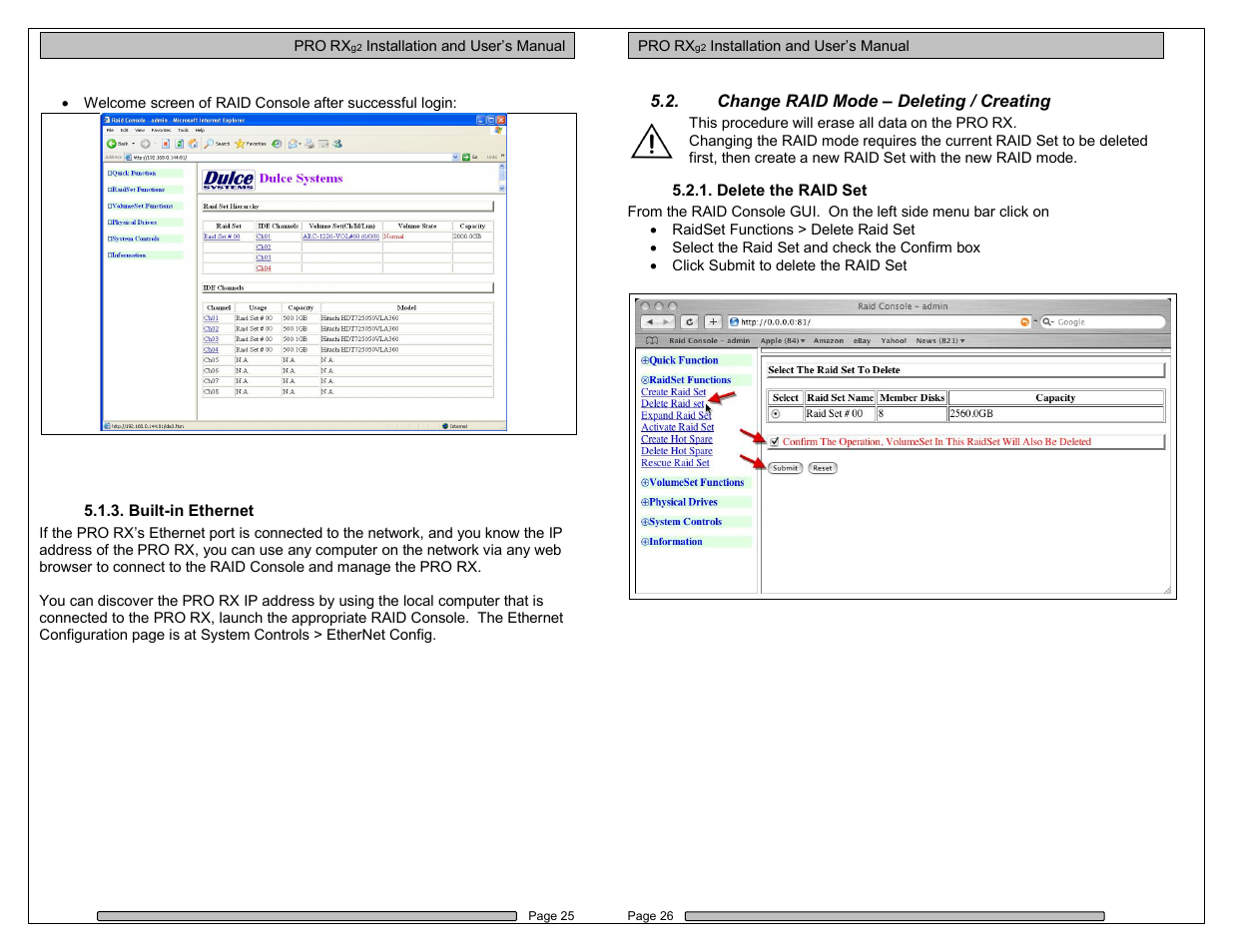Click the eBay bookmark in Safari bookmarks bar
This screenshot has width=1233, height=952.
[862, 341]
